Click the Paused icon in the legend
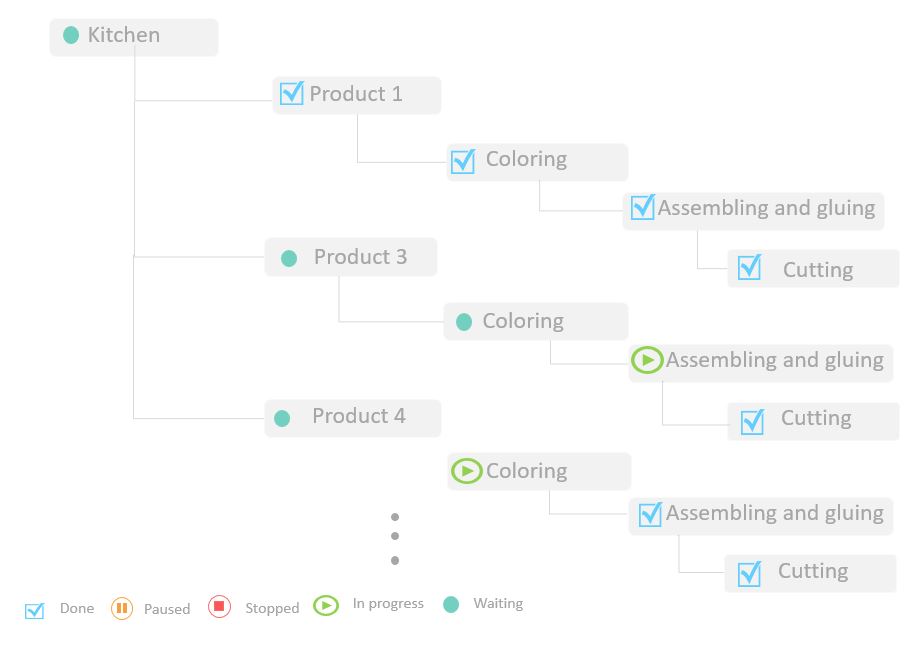The width and height of the screenshot is (905, 649). click(x=122, y=608)
